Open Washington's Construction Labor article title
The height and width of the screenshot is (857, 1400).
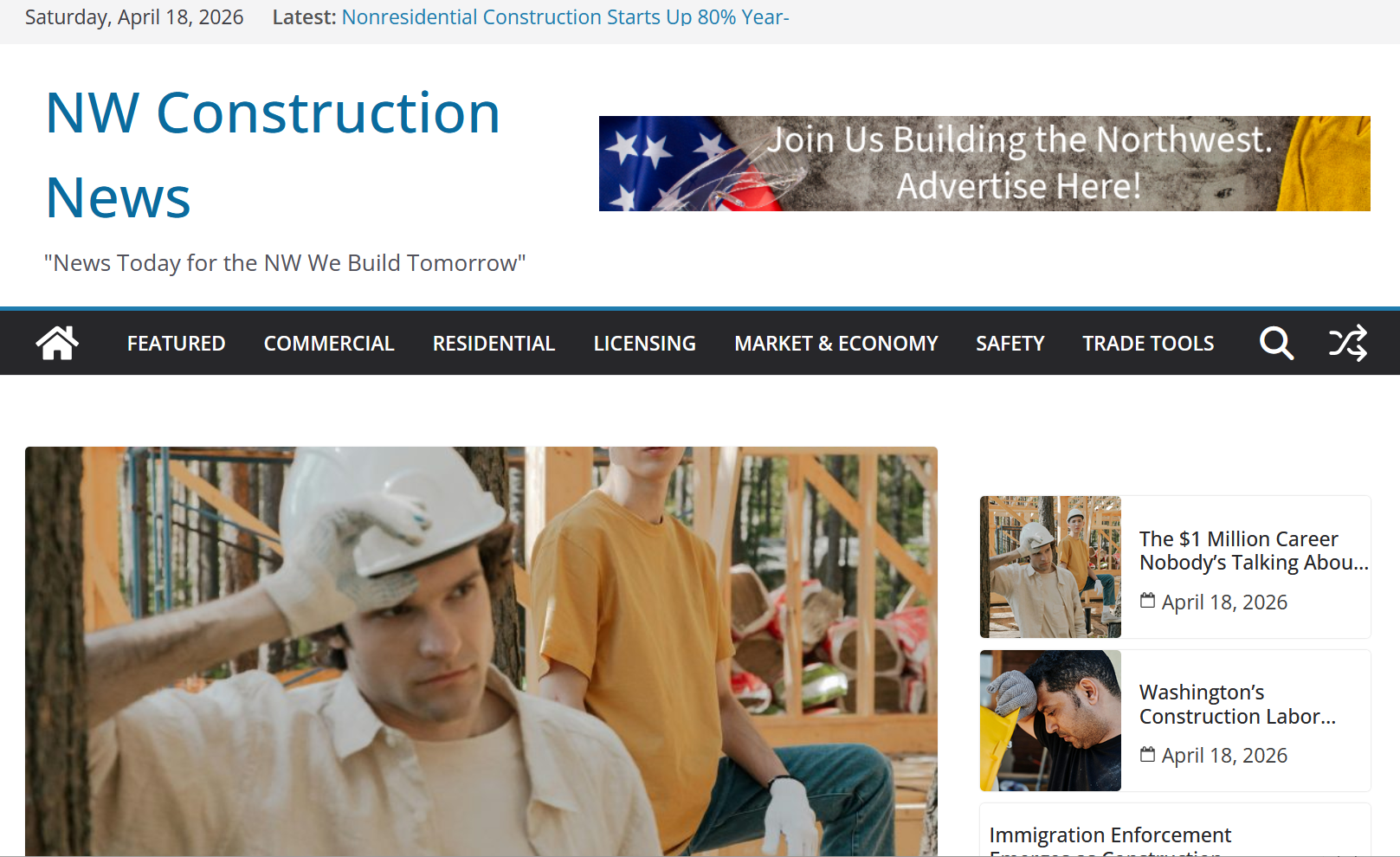[x=1237, y=705]
